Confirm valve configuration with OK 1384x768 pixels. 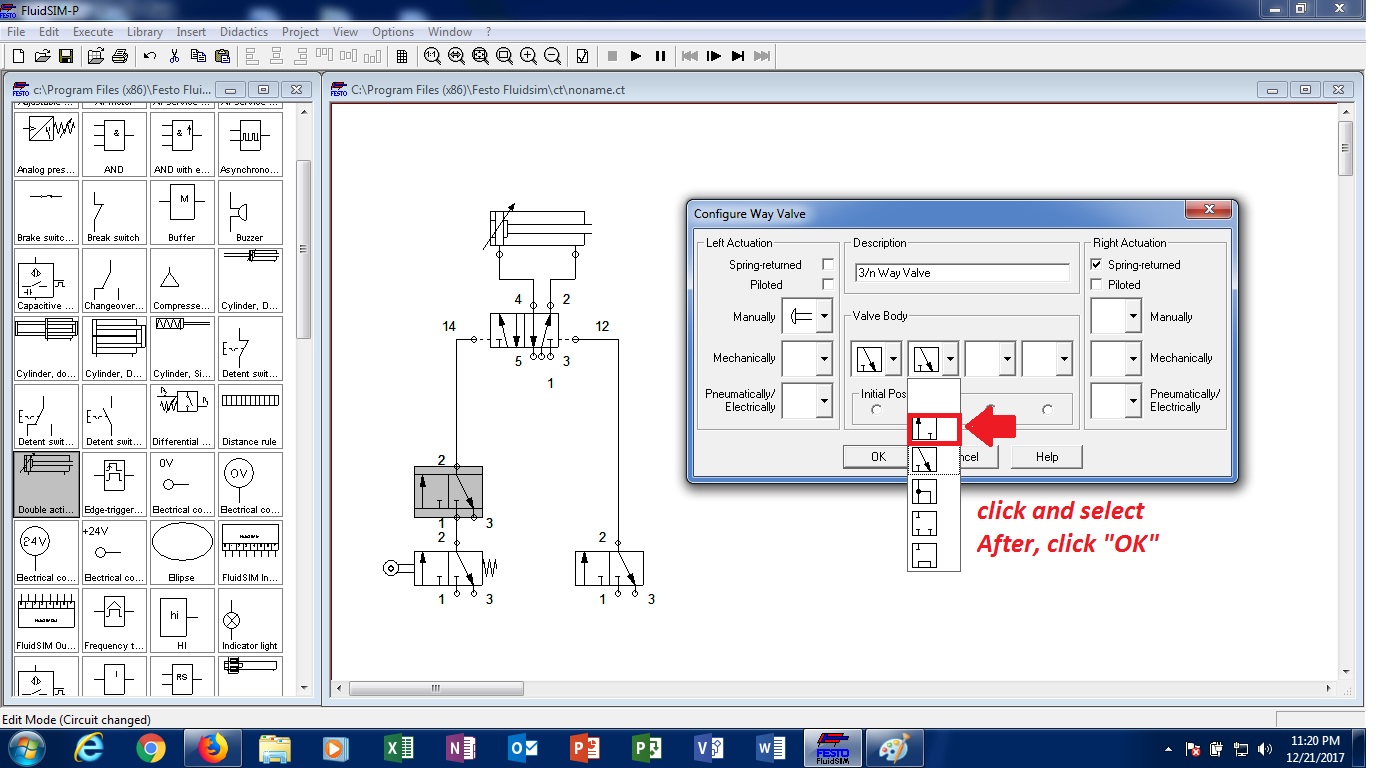(x=878, y=457)
